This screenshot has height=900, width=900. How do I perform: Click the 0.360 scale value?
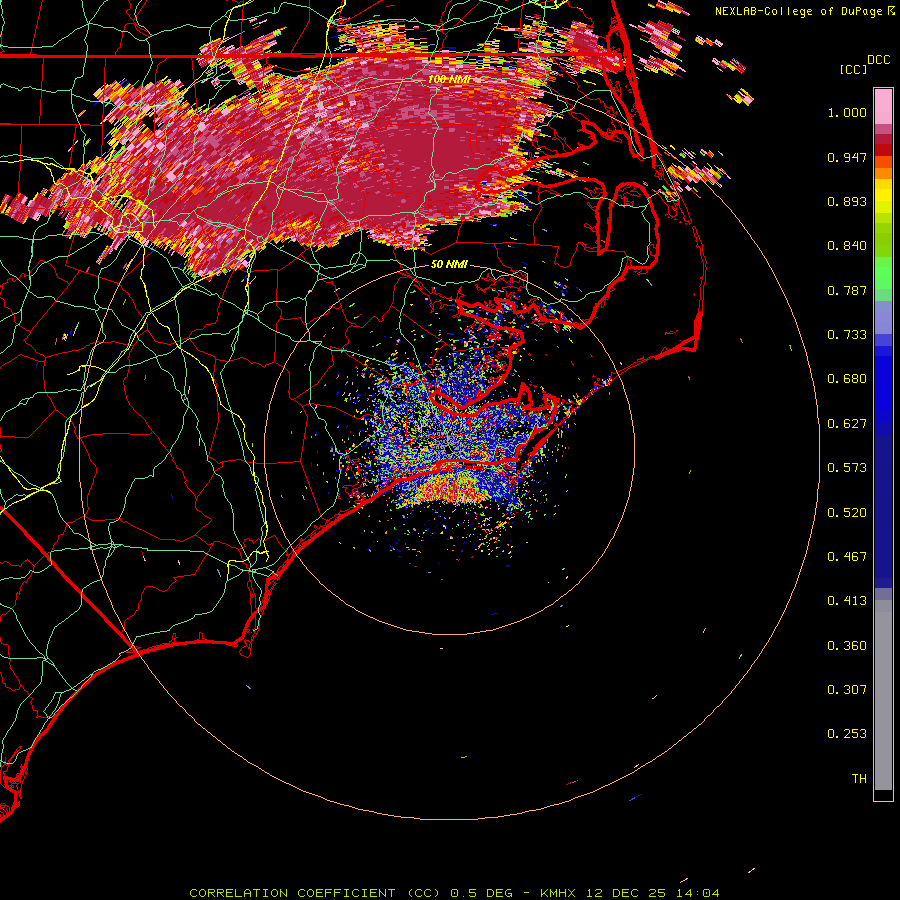pyautogui.click(x=847, y=646)
